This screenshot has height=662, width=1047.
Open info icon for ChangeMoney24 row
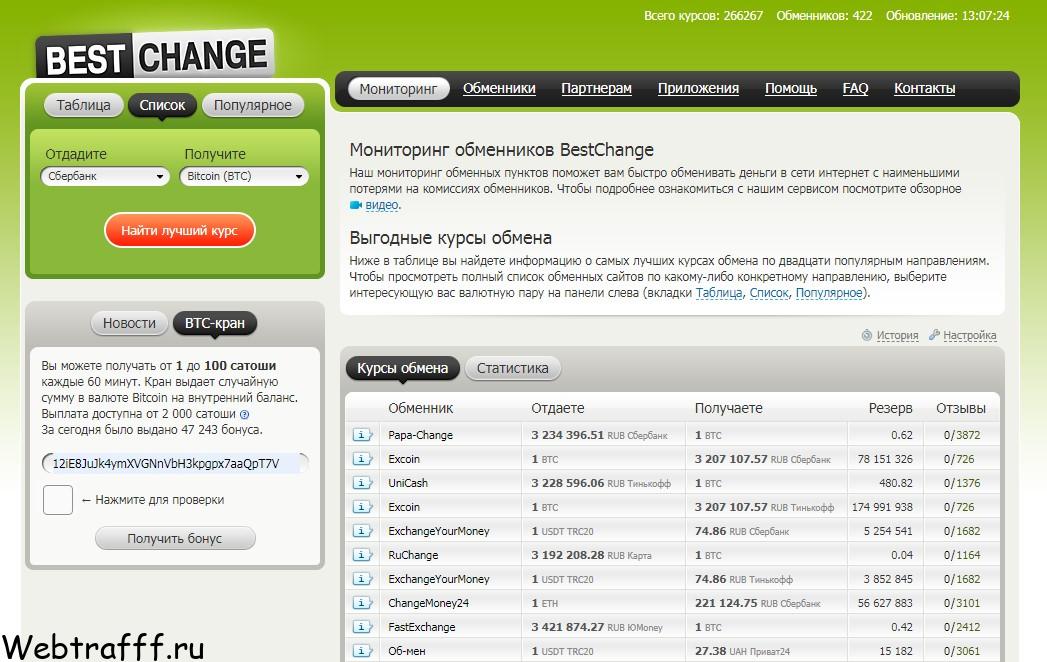[362, 603]
